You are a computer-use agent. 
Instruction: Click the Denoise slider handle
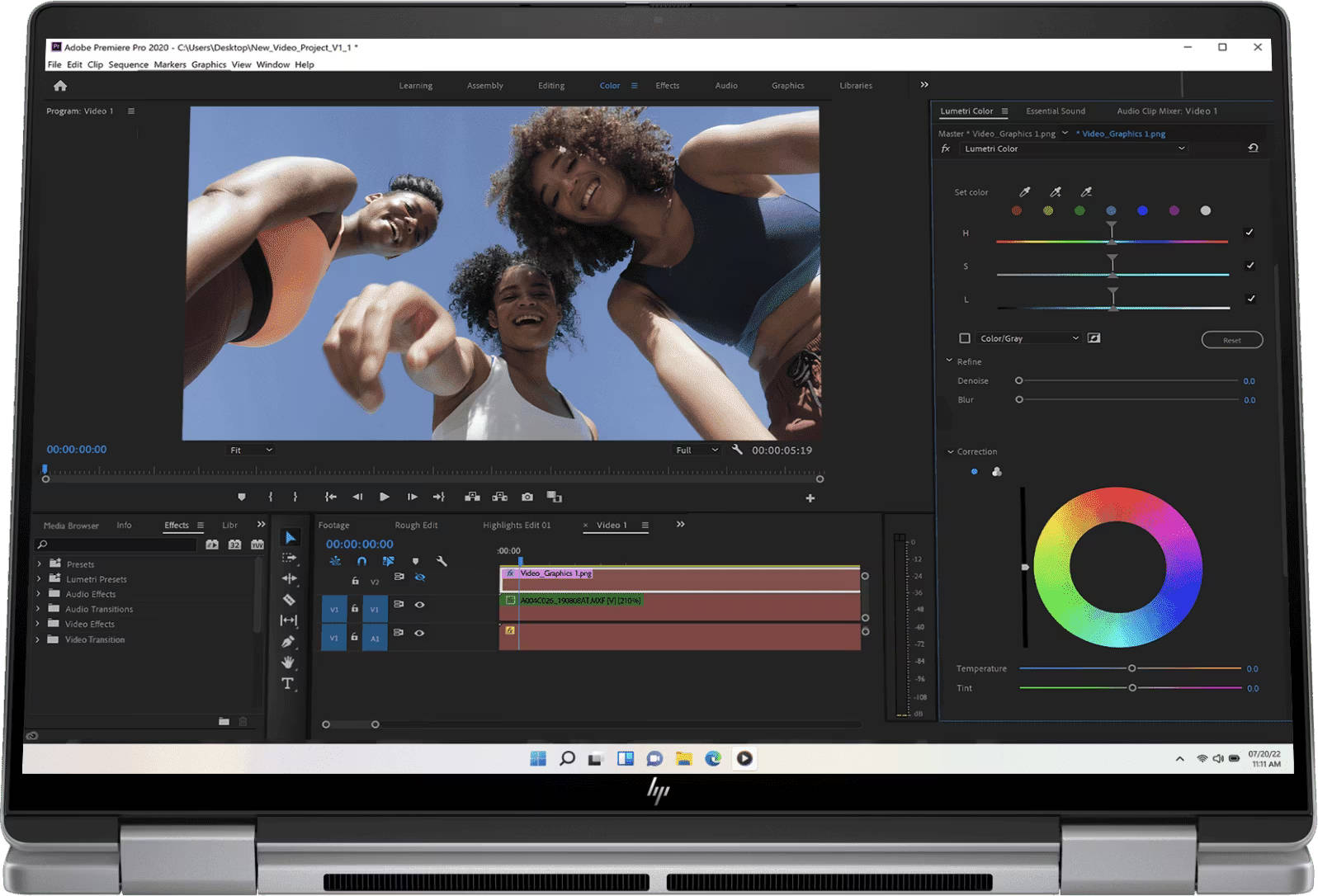tap(1018, 380)
